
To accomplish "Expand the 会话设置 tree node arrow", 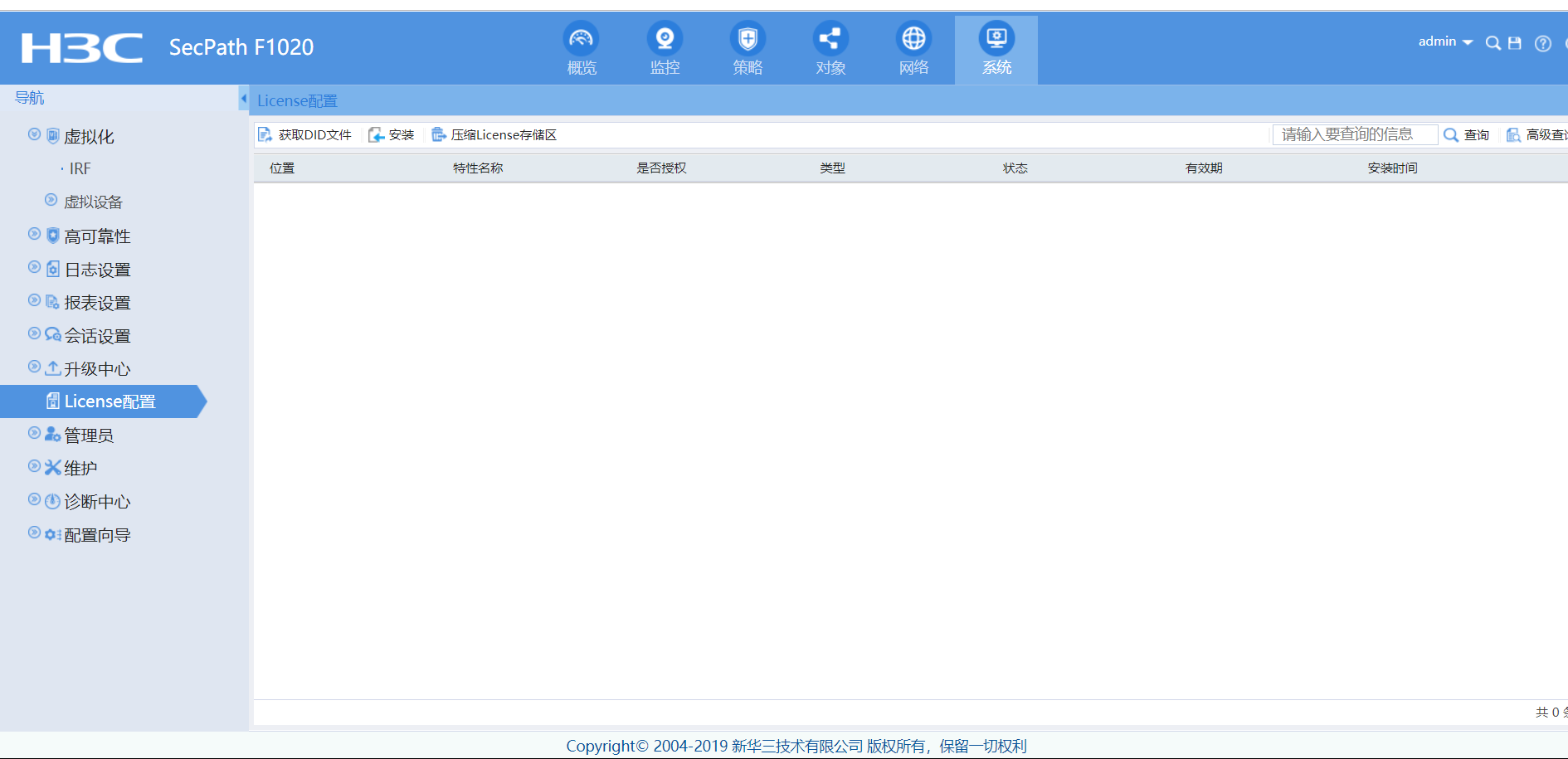I will point(34,333).
